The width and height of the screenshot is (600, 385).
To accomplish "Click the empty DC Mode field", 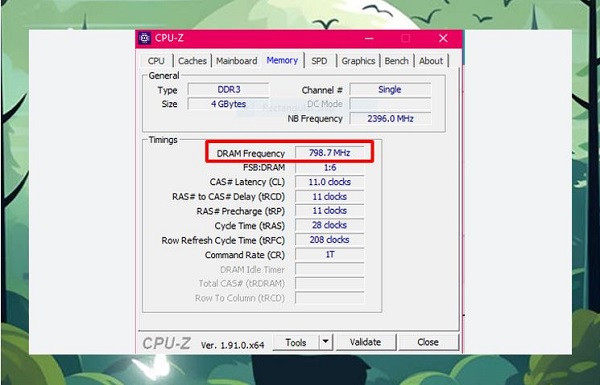I will pyautogui.click(x=390, y=104).
